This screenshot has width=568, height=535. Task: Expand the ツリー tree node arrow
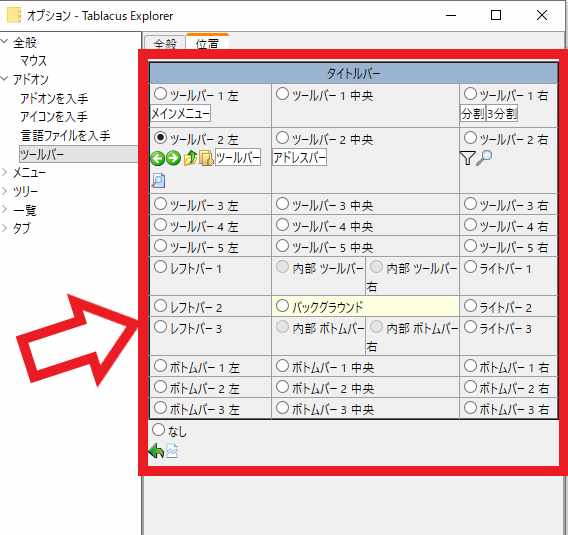pos(4,191)
